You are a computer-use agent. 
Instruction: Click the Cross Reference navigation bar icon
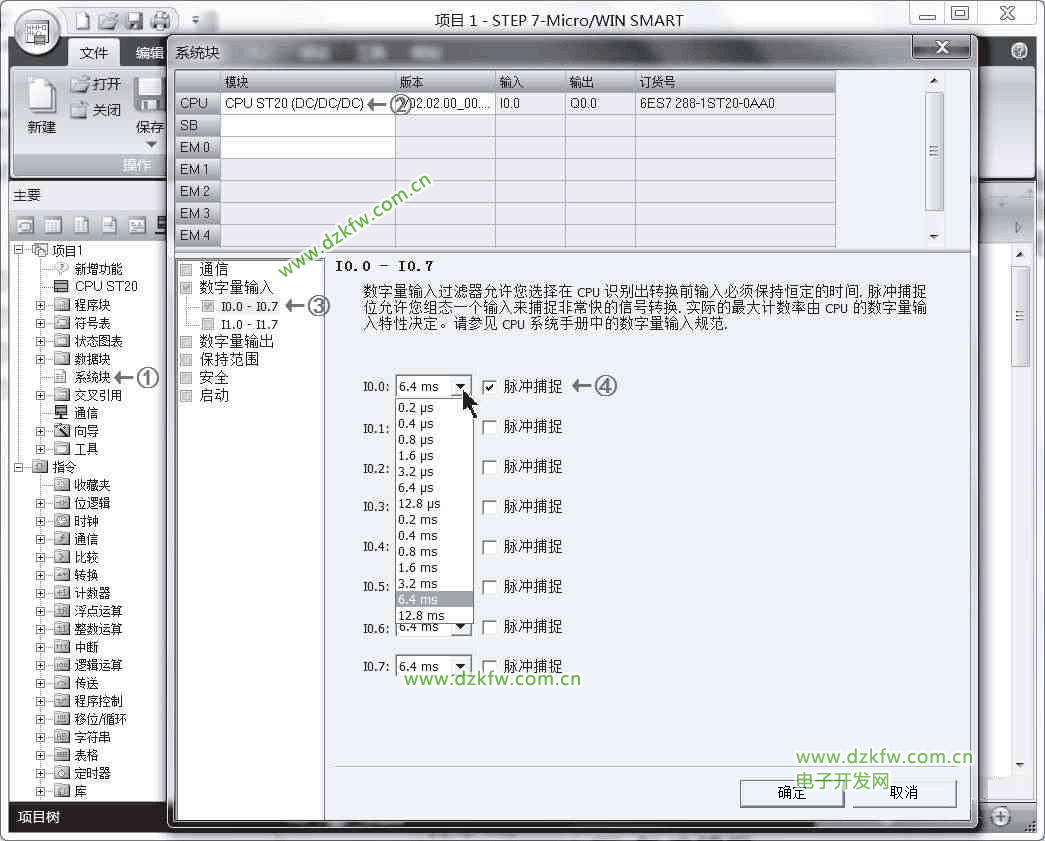[137, 226]
